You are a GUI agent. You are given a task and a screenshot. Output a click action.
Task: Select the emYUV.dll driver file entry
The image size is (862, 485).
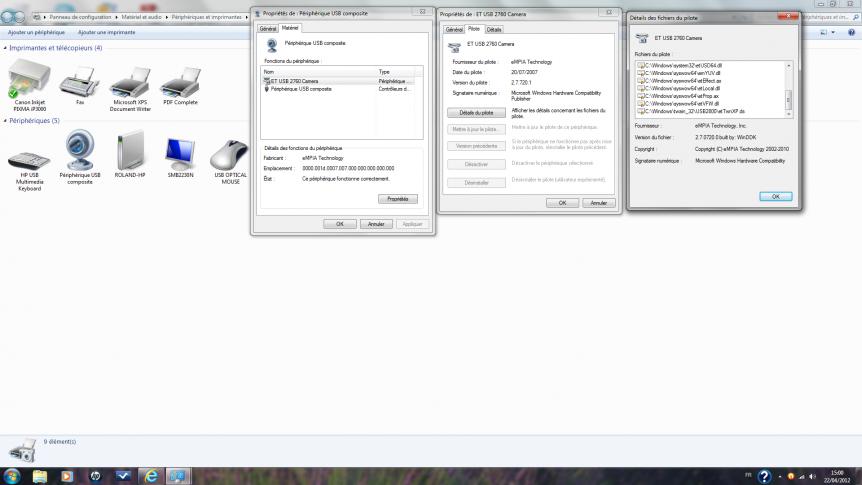pos(679,73)
